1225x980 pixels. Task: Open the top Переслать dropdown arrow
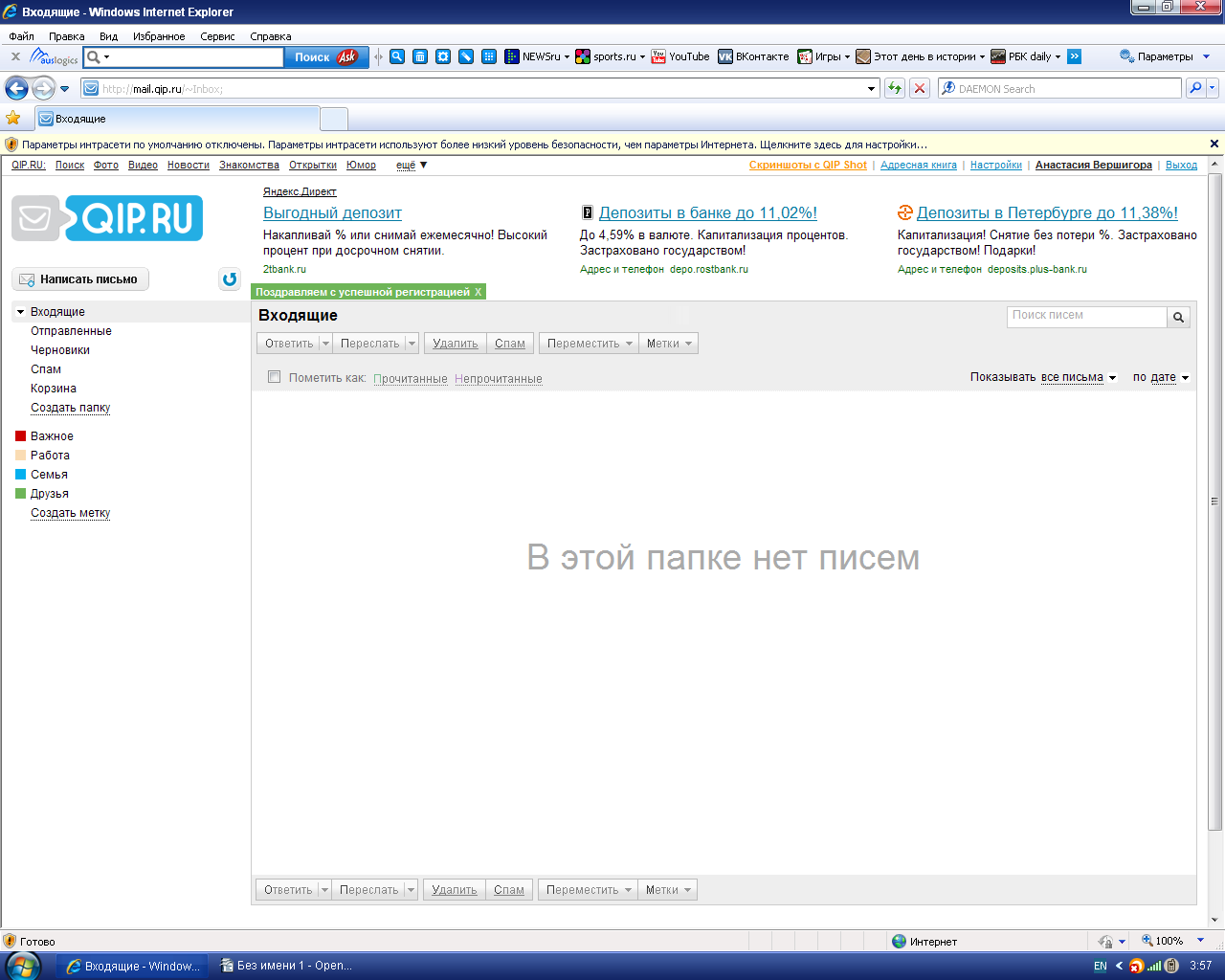tap(412, 344)
